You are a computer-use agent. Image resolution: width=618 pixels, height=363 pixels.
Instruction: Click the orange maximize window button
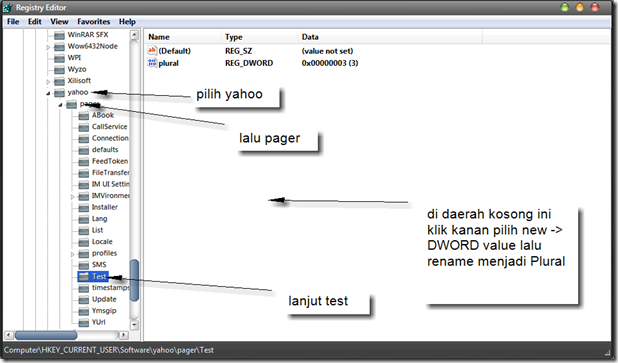[x=580, y=7]
